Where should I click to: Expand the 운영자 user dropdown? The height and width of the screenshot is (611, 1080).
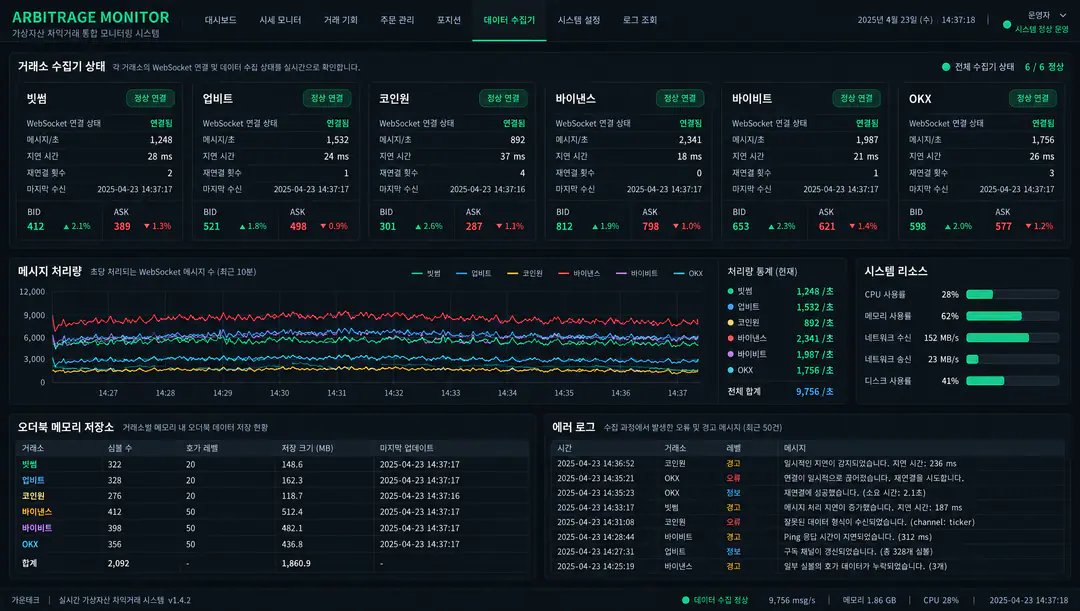click(1047, 14)
